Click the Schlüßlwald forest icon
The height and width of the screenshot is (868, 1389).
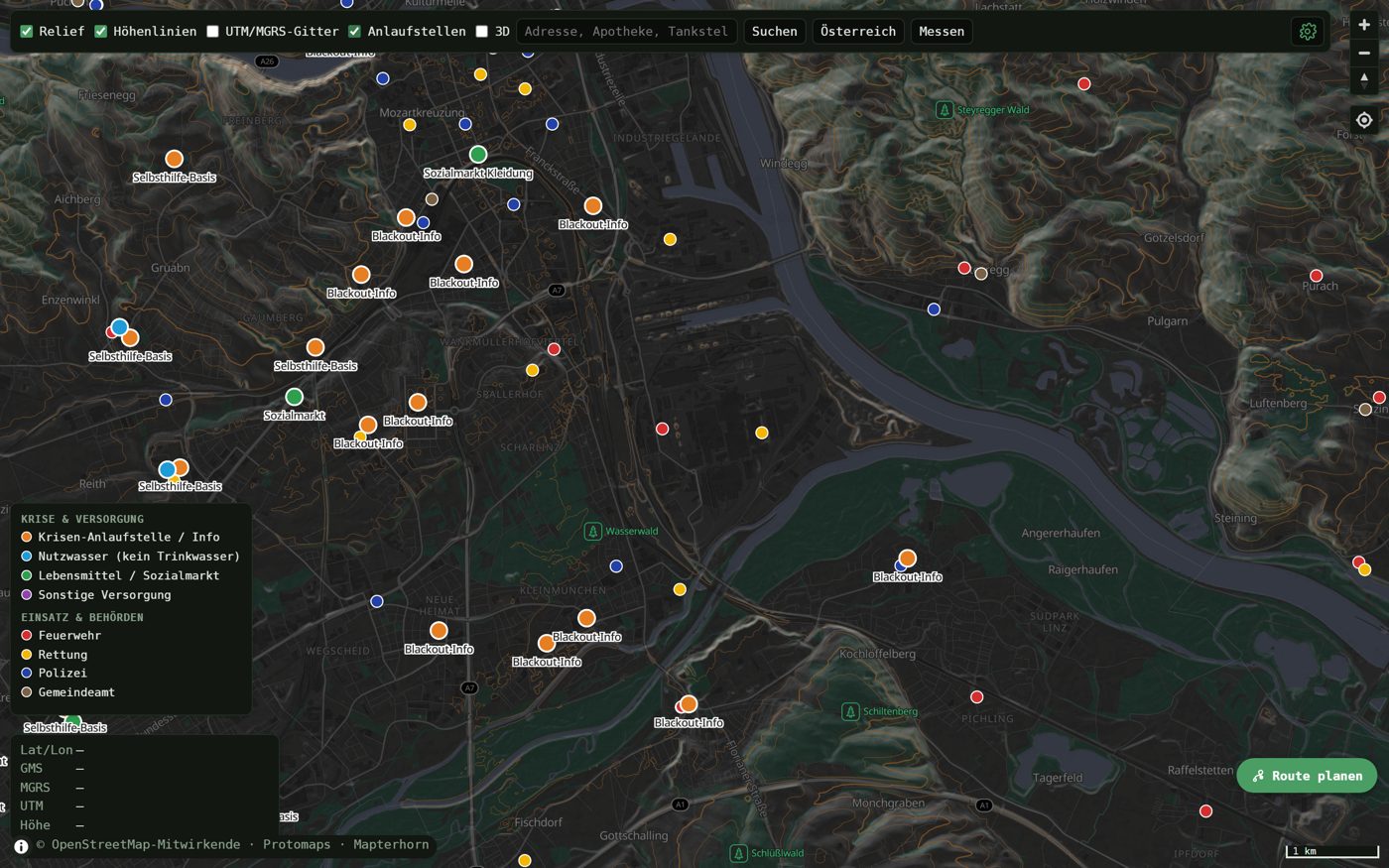tap(738, 853)
